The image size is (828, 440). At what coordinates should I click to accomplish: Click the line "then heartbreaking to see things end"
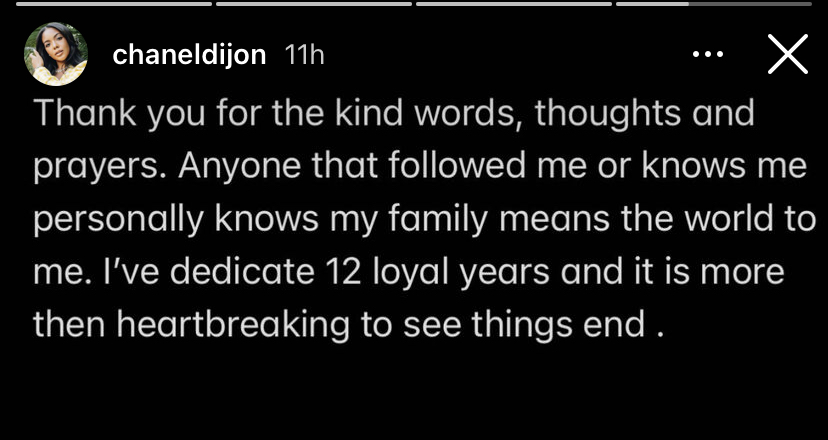[x=347, y=325]
